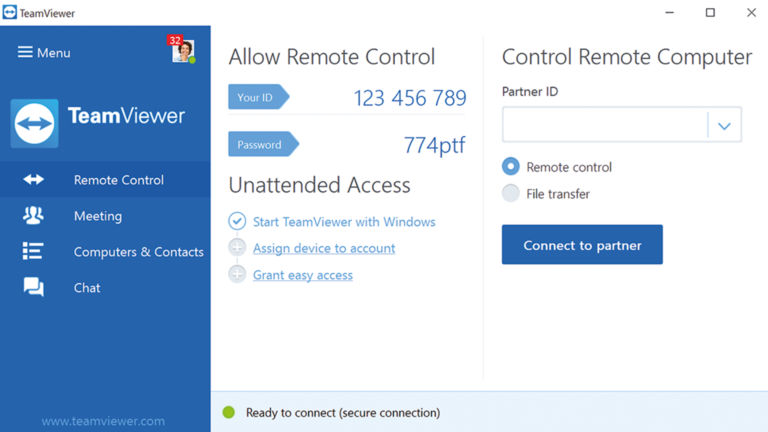Switch to the Meeting tab
Viewport: 768px width, 432px height.
98,216
